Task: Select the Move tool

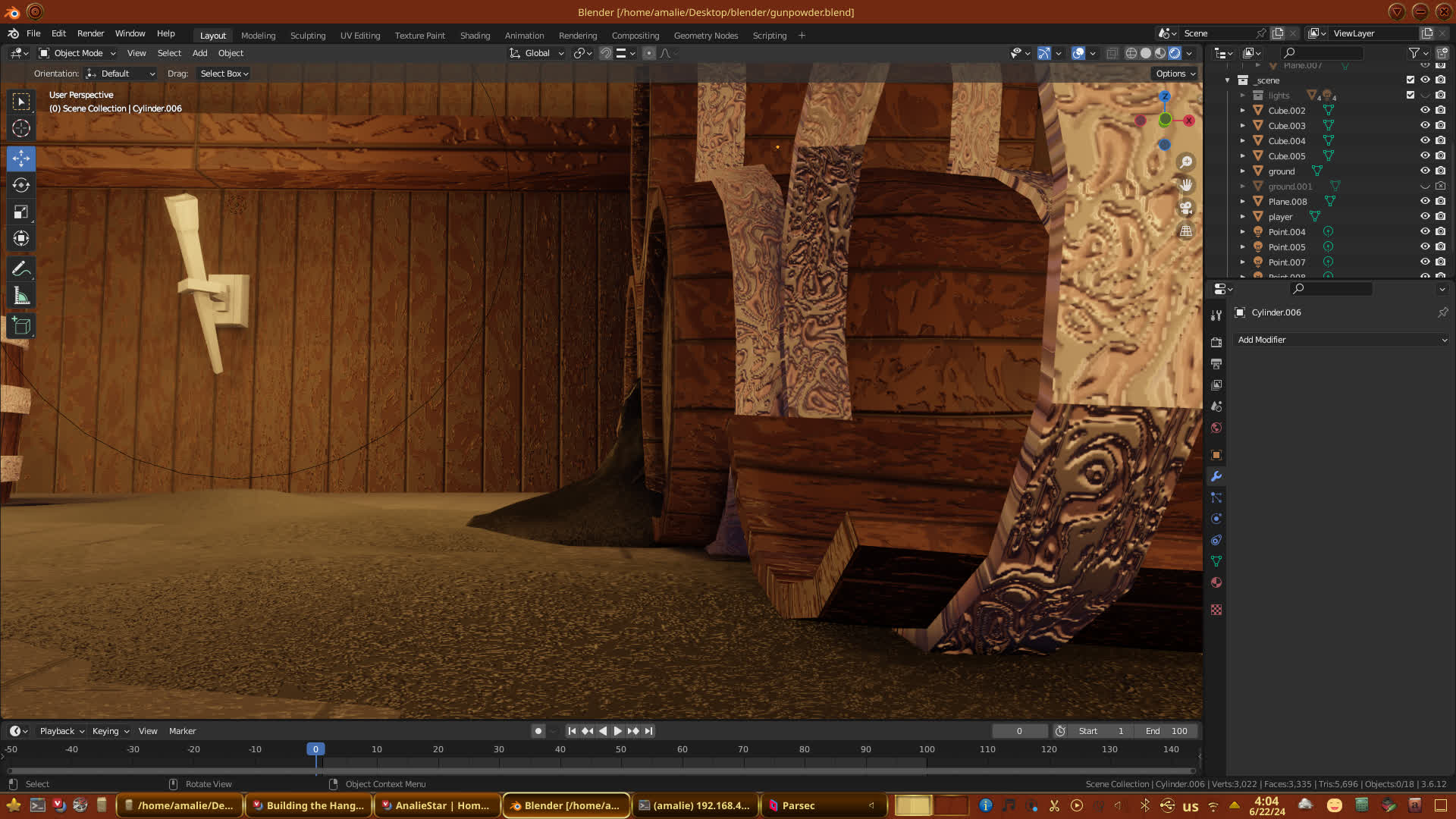Action: [x=21, y=158]
